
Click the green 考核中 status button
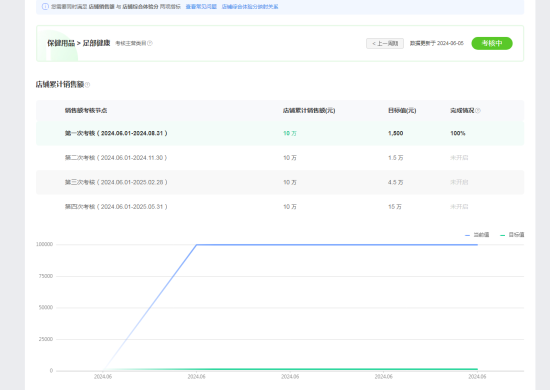click(x=492, y=43)
